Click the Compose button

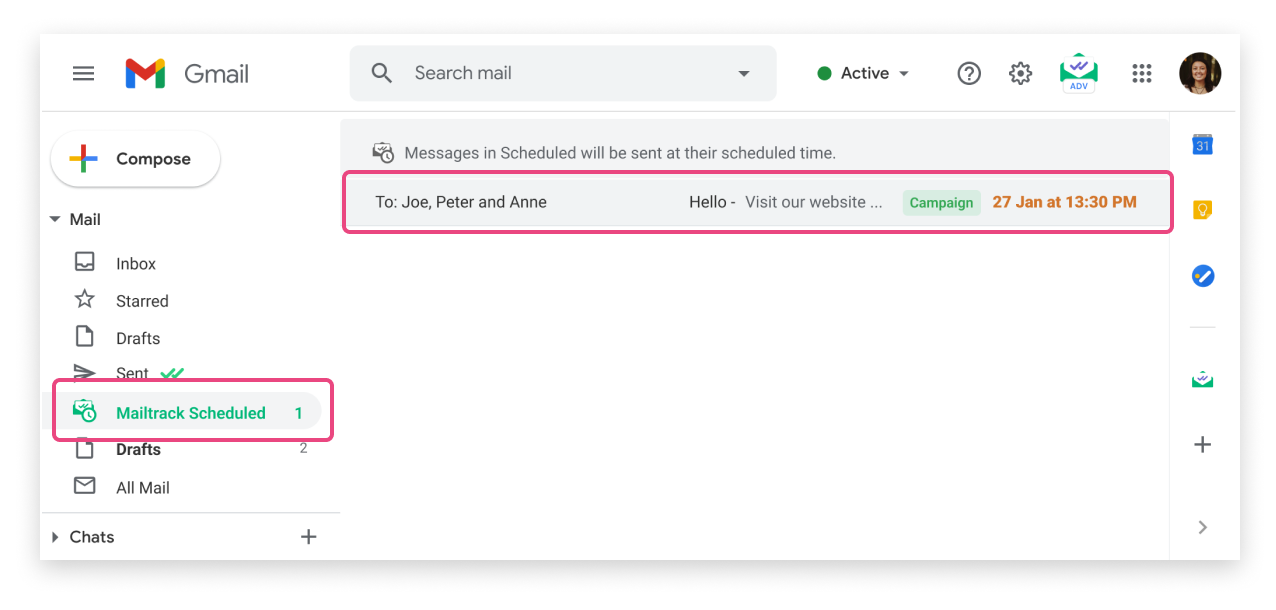pos(136,159)
